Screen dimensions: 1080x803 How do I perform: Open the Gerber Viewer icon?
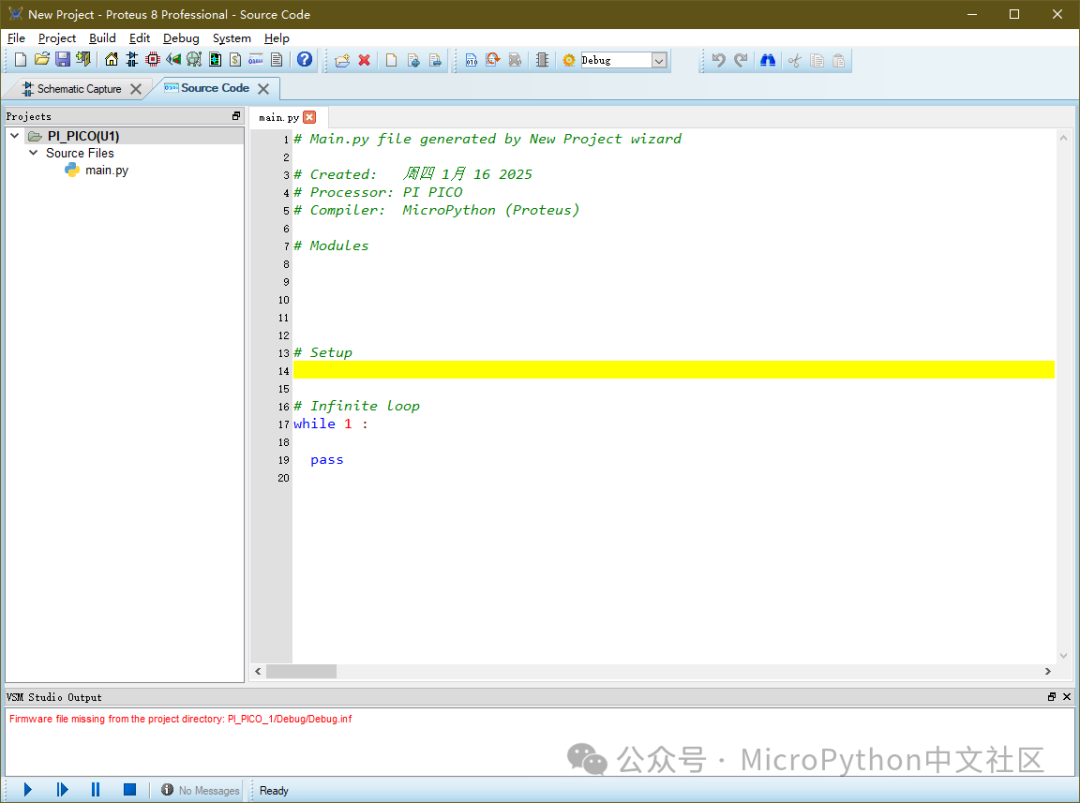pos(194,60)
